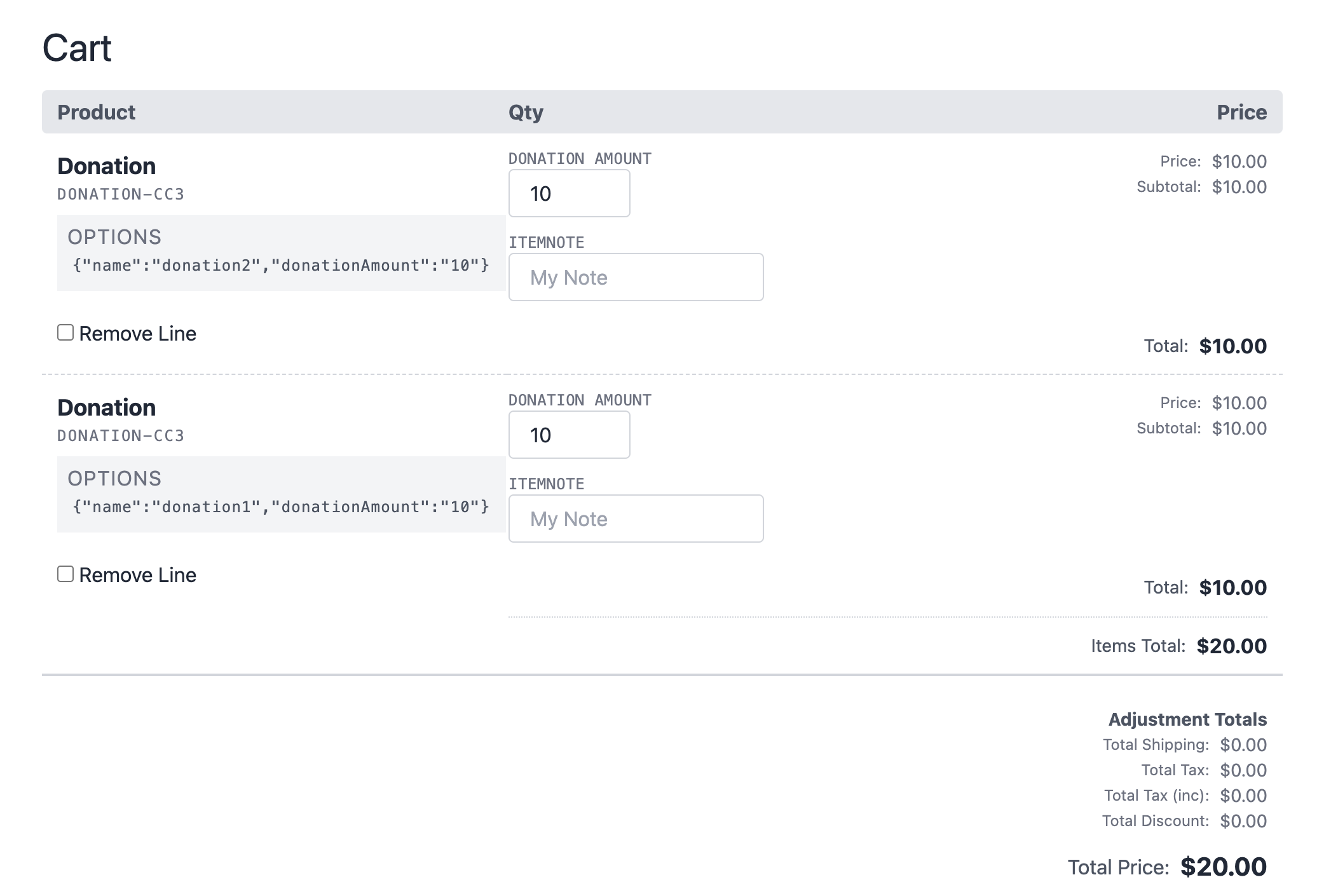Click the Cart page heading
The image size is (1331, 896).
coord(76,48)
